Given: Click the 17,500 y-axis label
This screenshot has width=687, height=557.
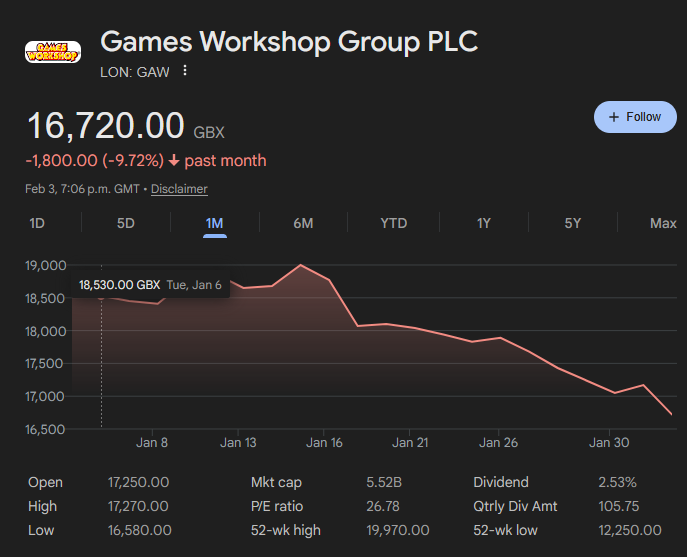Looking at the screenshot, I should point(44,364).
